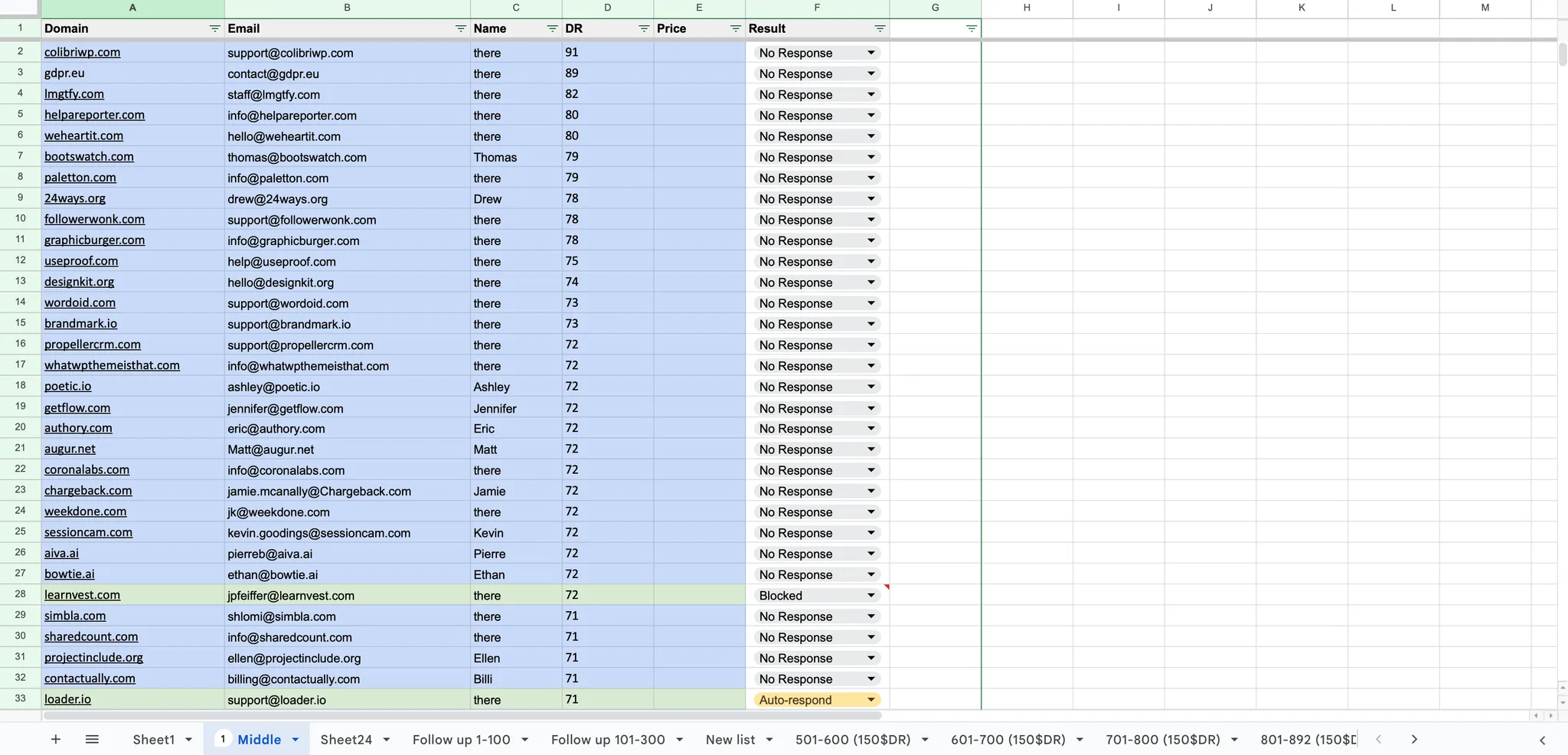Image resolution: width=1568 pixels, height=755 pixels.
Task: Expand 501-600 (150$DR) tab menu arrow
Action: 925,740
